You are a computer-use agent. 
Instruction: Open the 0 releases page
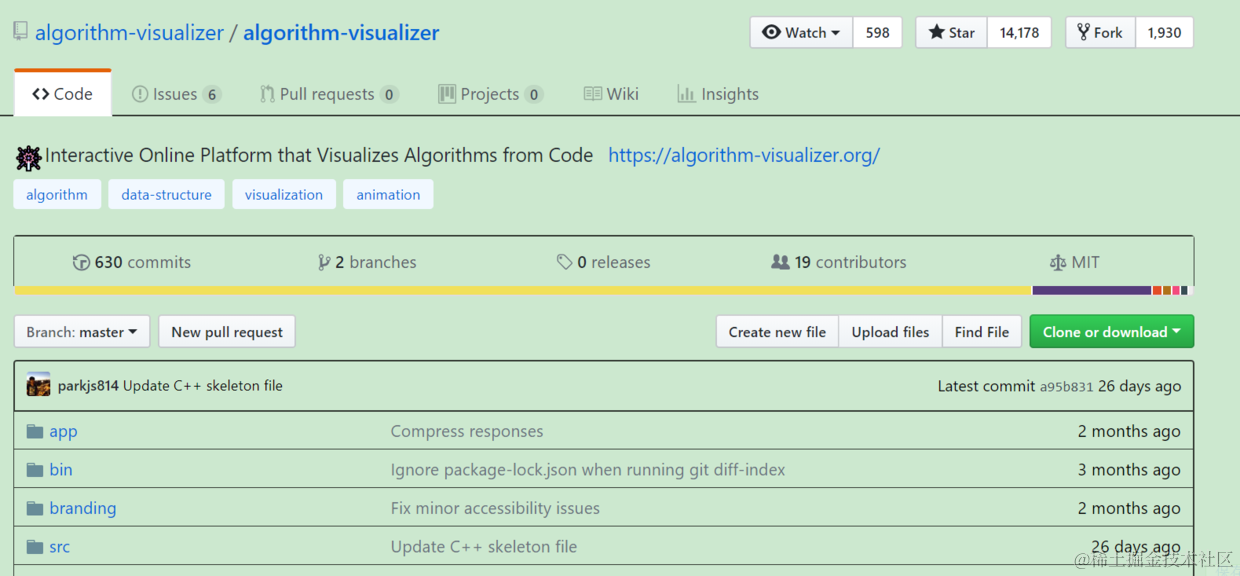pyautogui.click(x=603, y=262)
